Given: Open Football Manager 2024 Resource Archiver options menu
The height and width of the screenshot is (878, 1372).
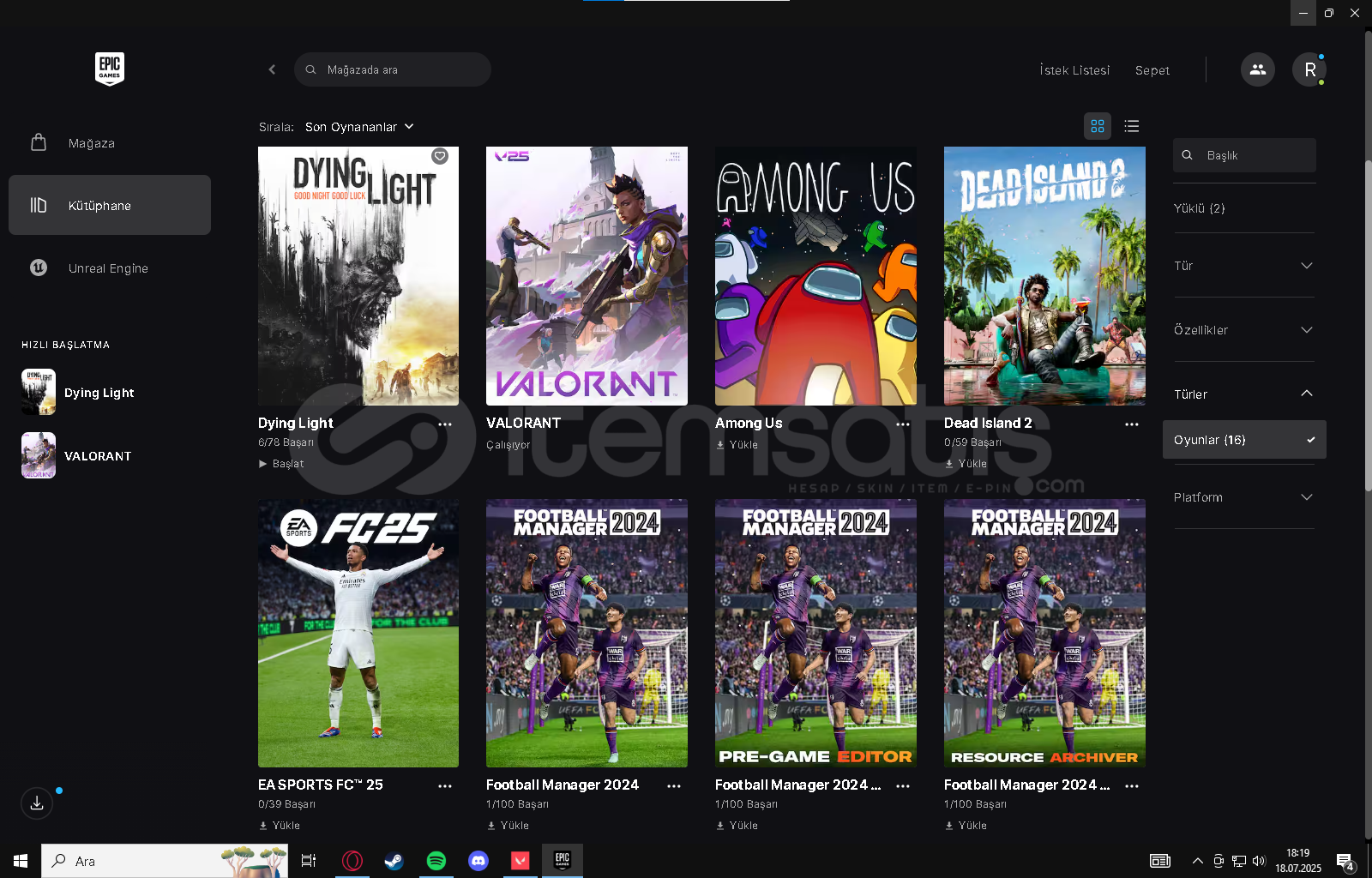Looking at the screenshot, I should [x=1132, y=786].
